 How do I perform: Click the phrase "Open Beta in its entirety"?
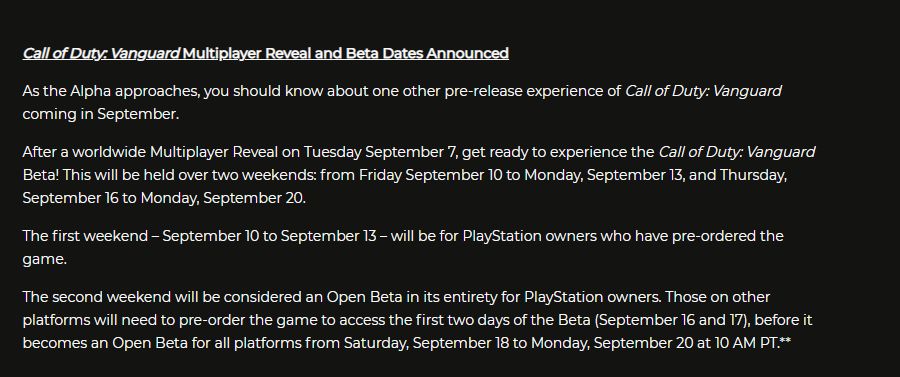pos(423,297)
